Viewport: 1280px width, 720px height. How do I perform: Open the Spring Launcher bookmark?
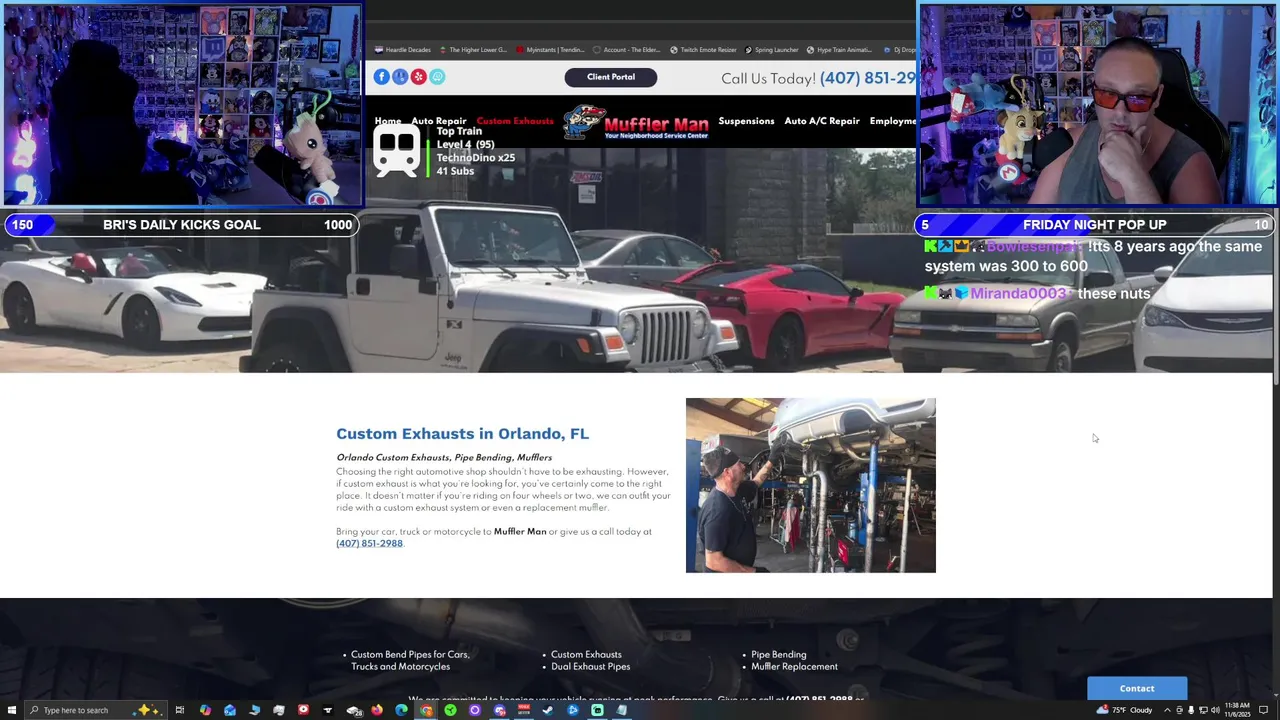click(x=771, y=50)
